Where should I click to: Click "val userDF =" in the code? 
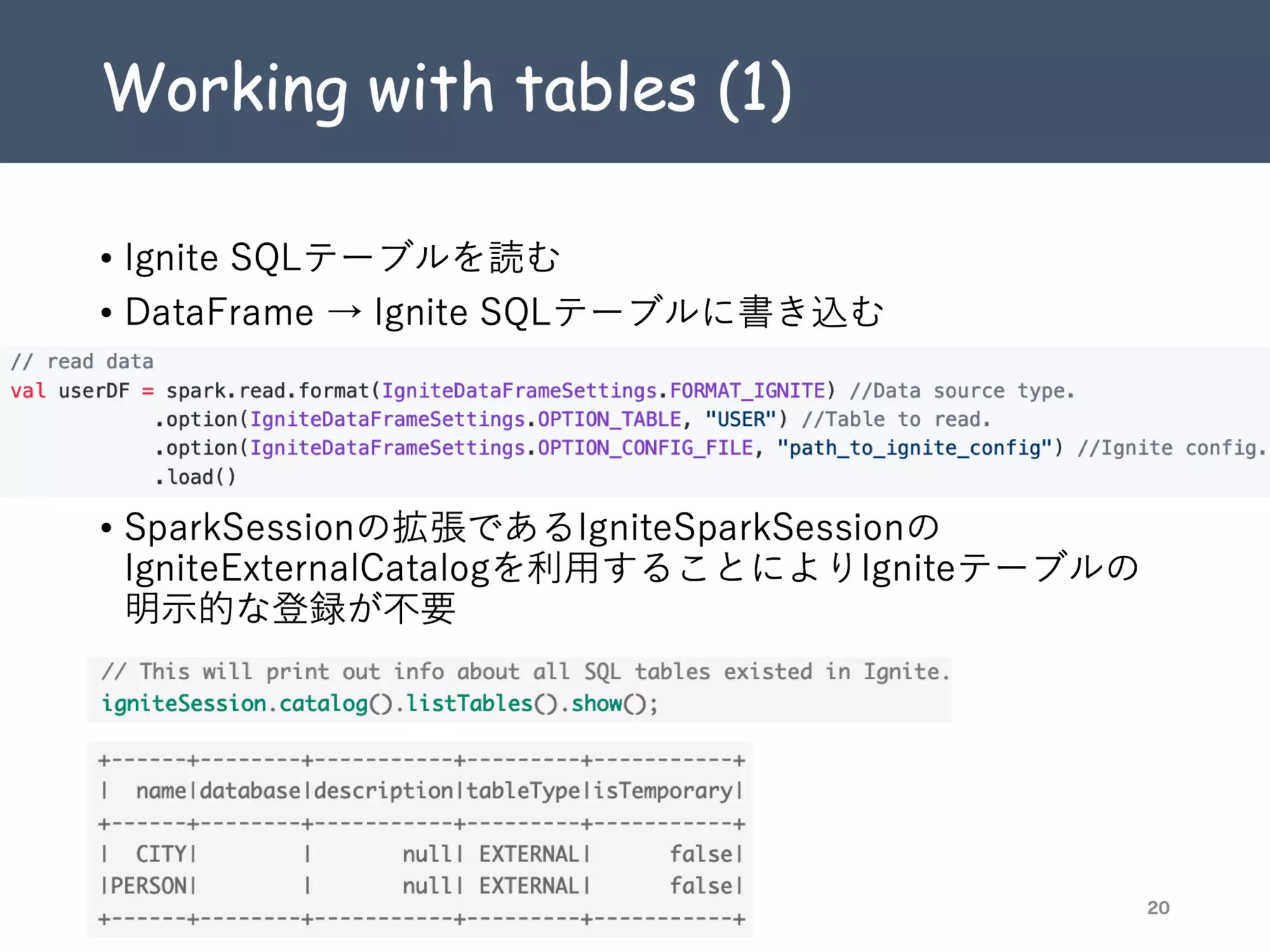(x=82, y=390)
